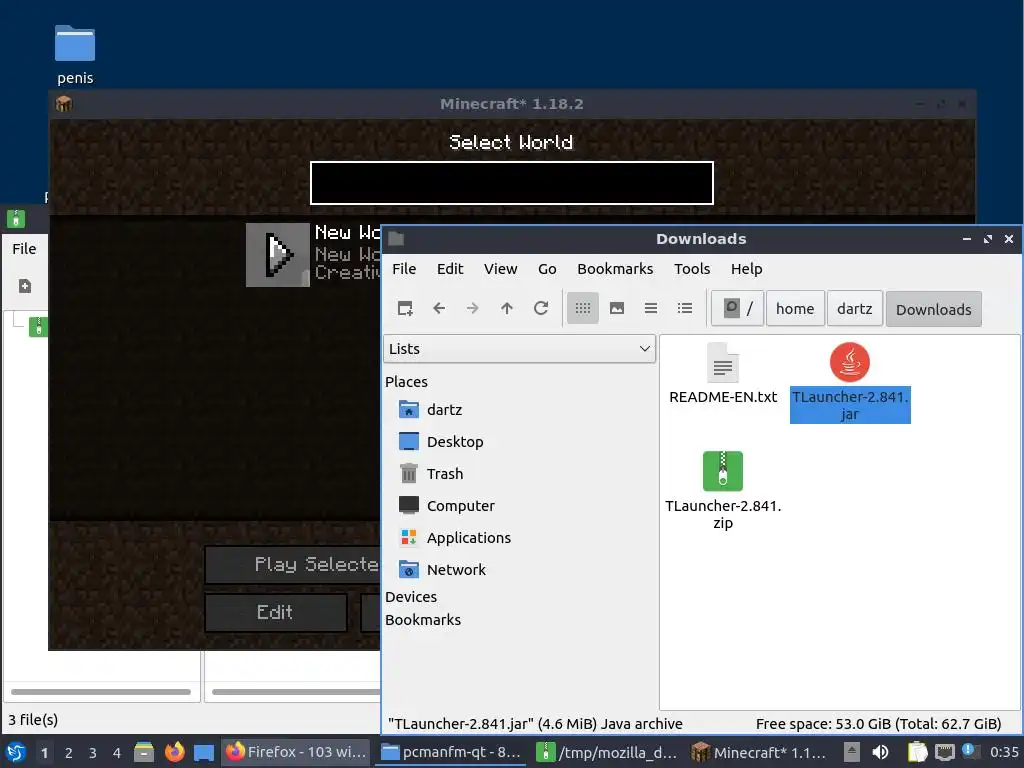Click new archive icon in archive manager
Screen dimensions: 1024x768
(25, 286)
